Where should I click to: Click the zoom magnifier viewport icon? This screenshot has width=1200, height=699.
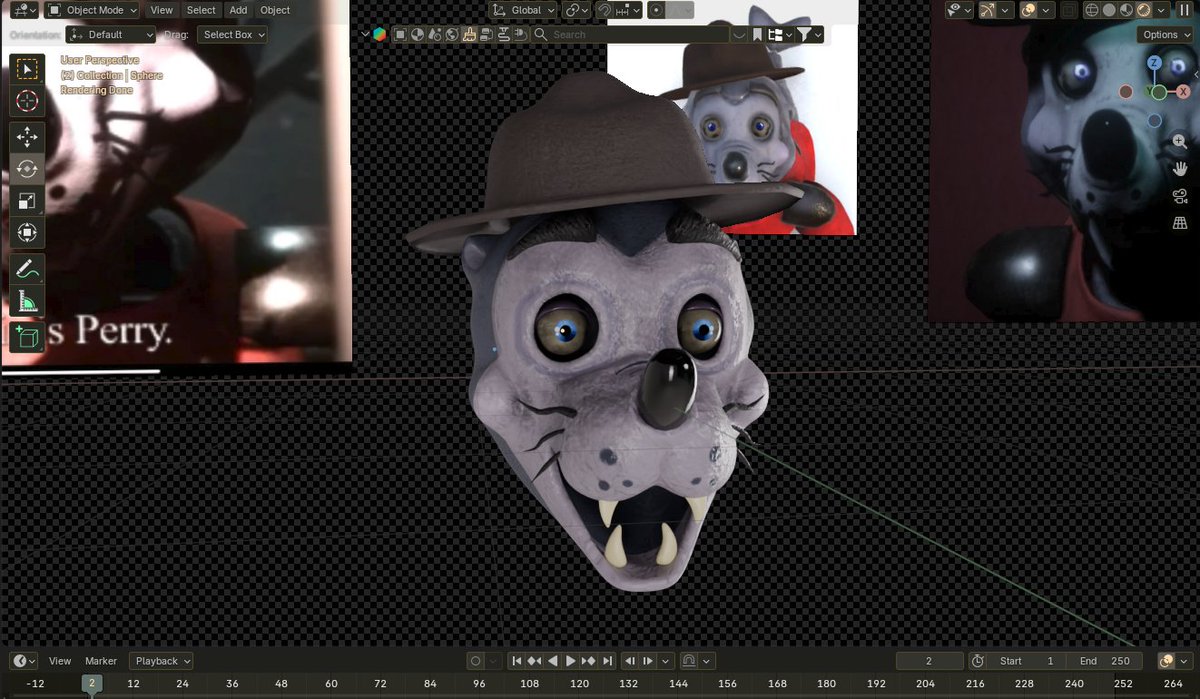(x=1180, y=143)
